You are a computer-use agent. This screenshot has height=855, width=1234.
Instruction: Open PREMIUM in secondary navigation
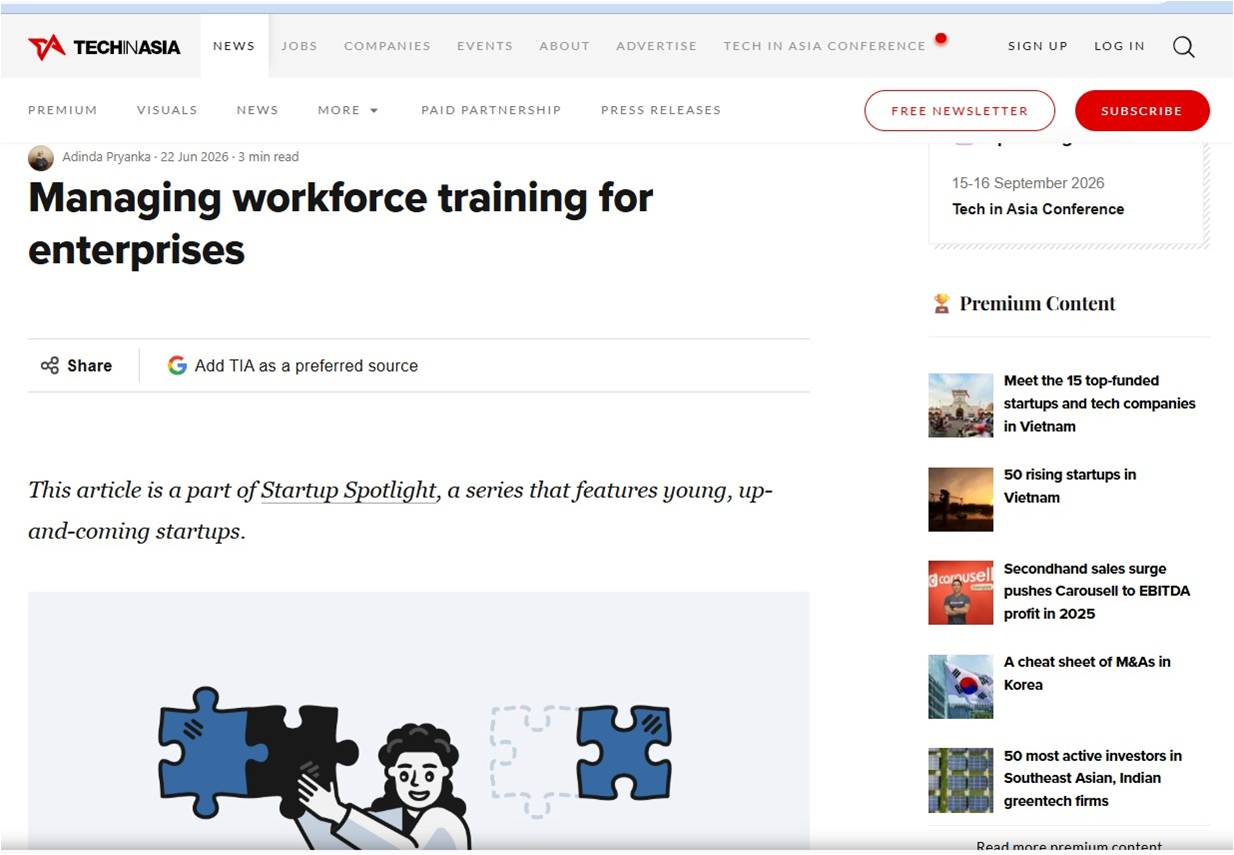point(63,110)
